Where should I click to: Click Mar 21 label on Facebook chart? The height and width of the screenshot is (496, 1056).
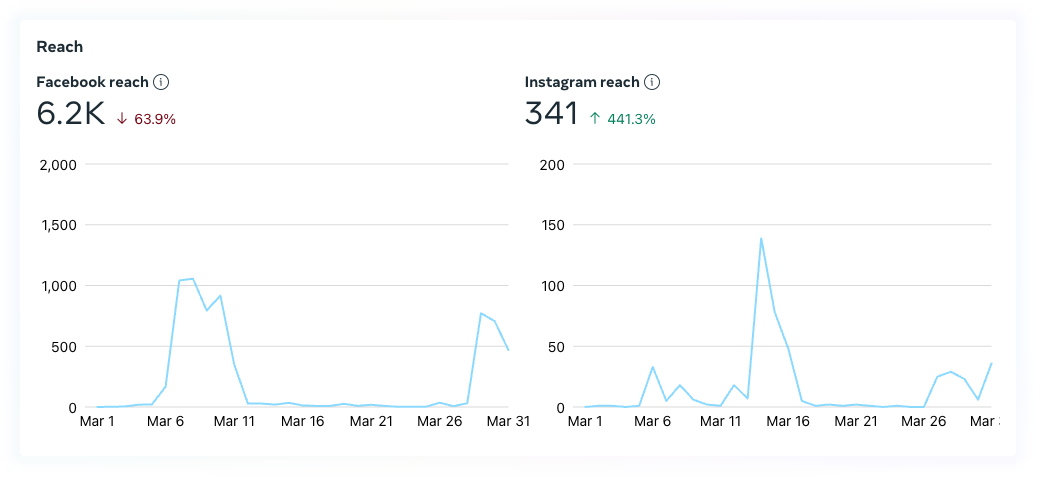pyautogui.click(x=371, y=422)
